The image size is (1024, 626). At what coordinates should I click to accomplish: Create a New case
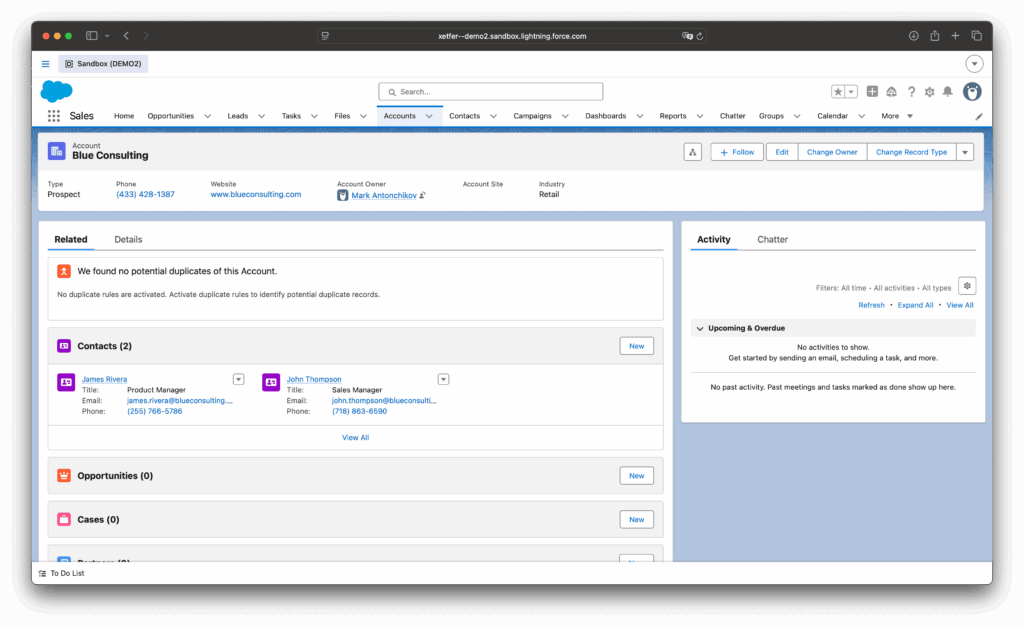click(x=636, y=520)
